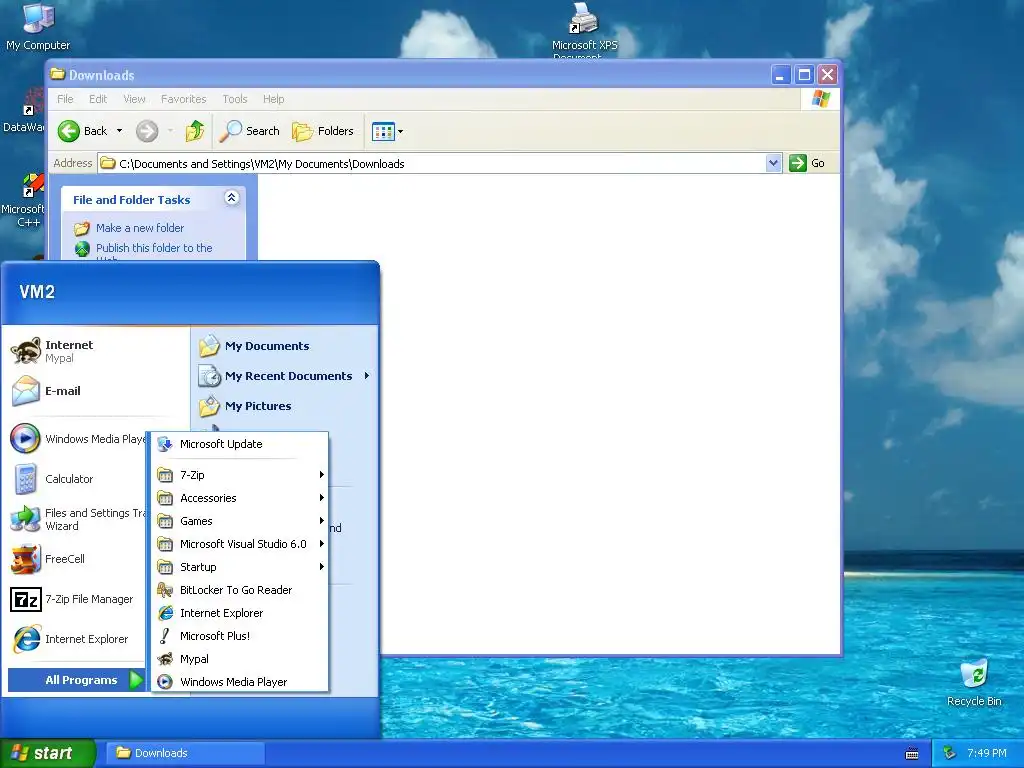1024x768 pixels.
Task: Open Edit menu in Downloads window
Action: [98, 99]
